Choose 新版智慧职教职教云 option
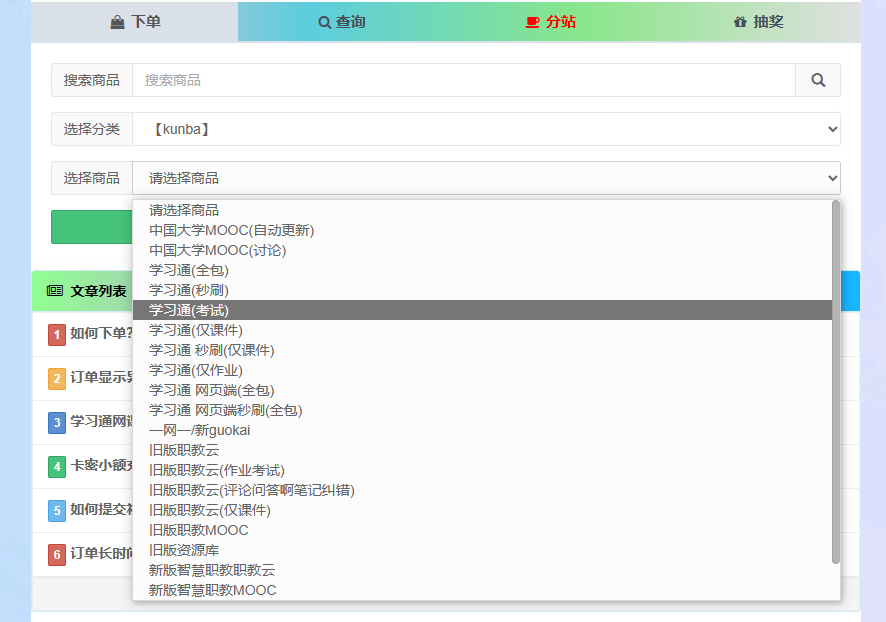 click(483, 571)
